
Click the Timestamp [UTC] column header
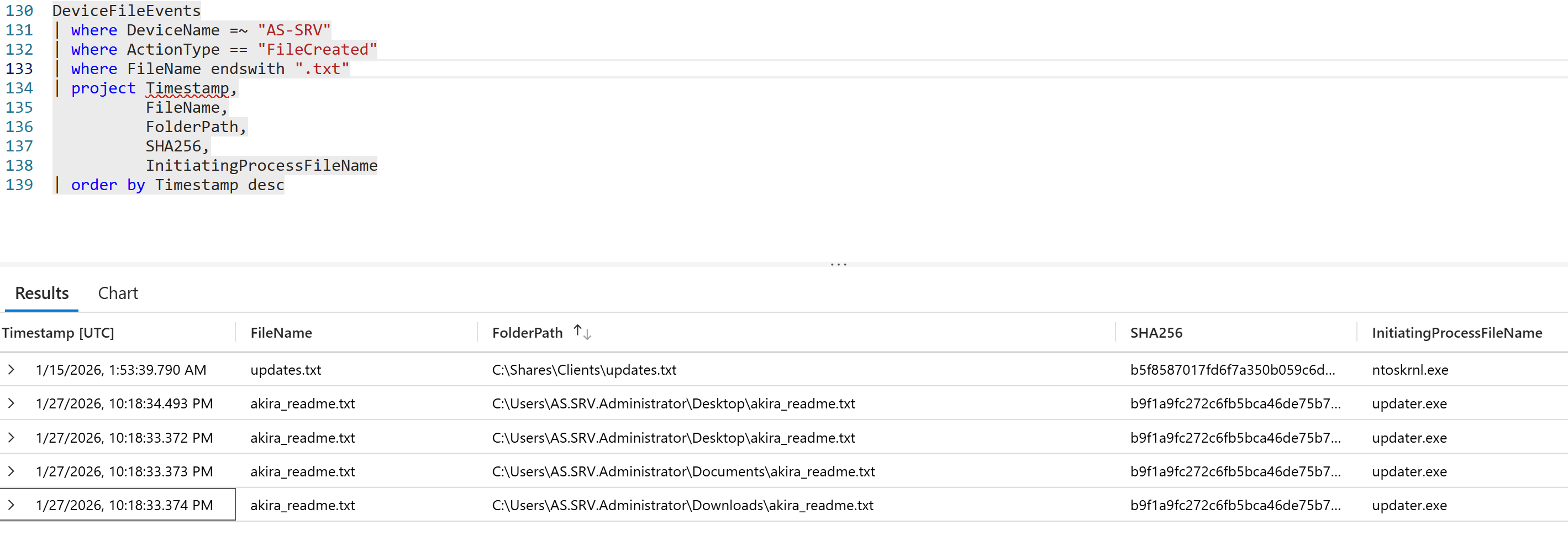(58, 333)
